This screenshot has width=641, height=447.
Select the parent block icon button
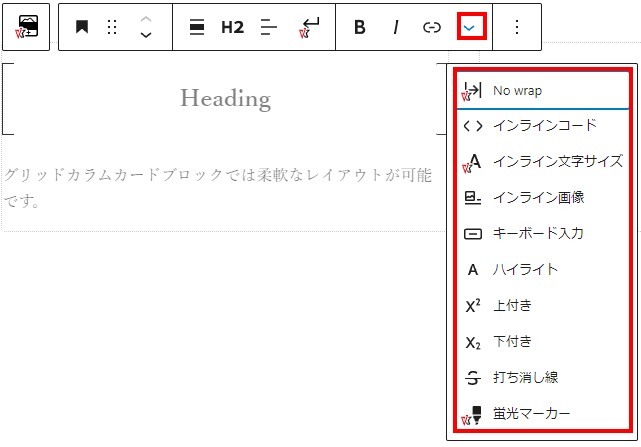(x=28, y=27)
